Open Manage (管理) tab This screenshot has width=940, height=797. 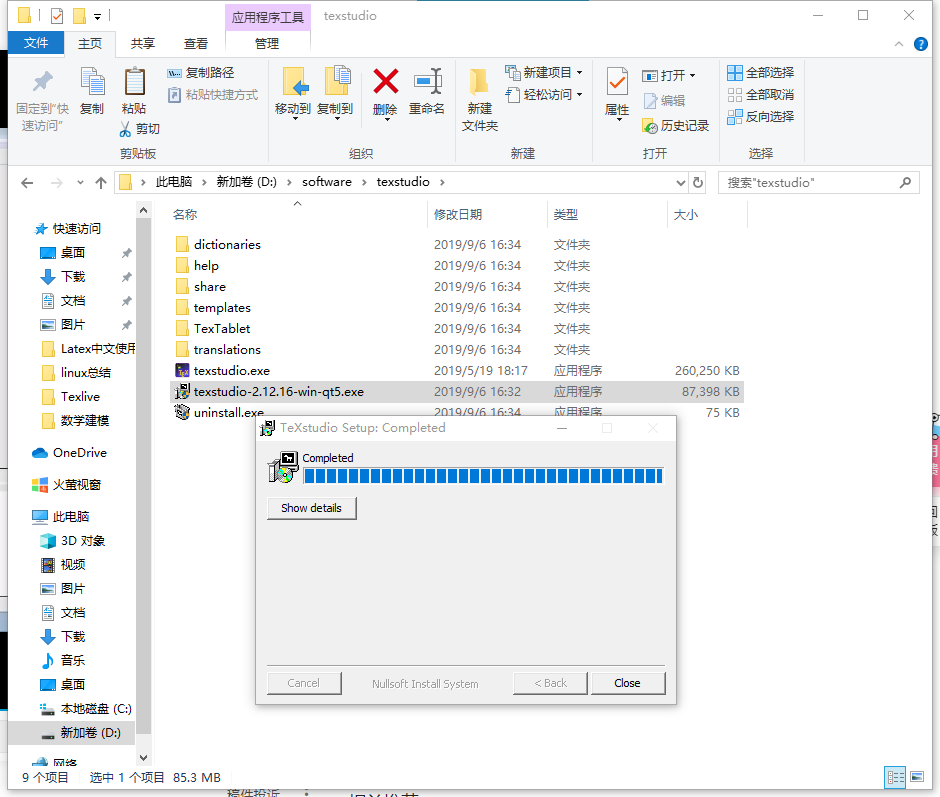pos(267,43)
